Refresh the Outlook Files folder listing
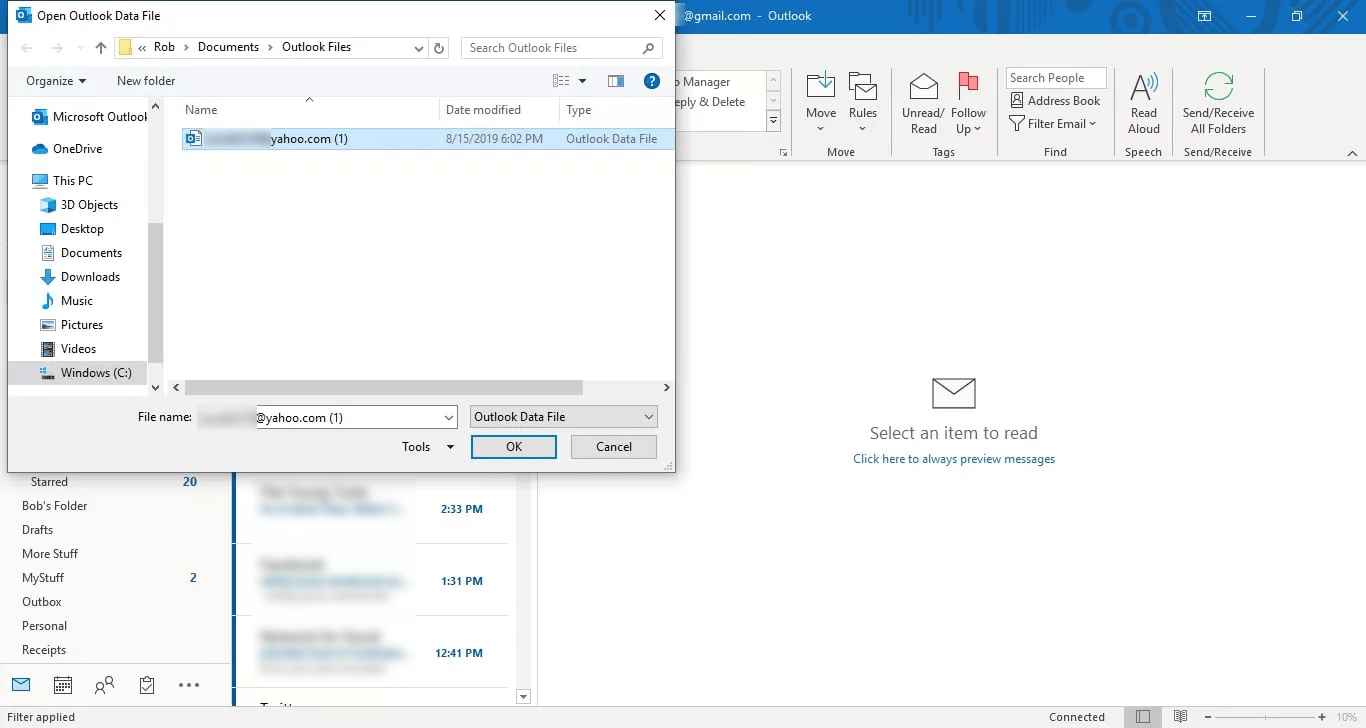The height and width of the screenshot is (728, 1366). click(x=440, y=48)
